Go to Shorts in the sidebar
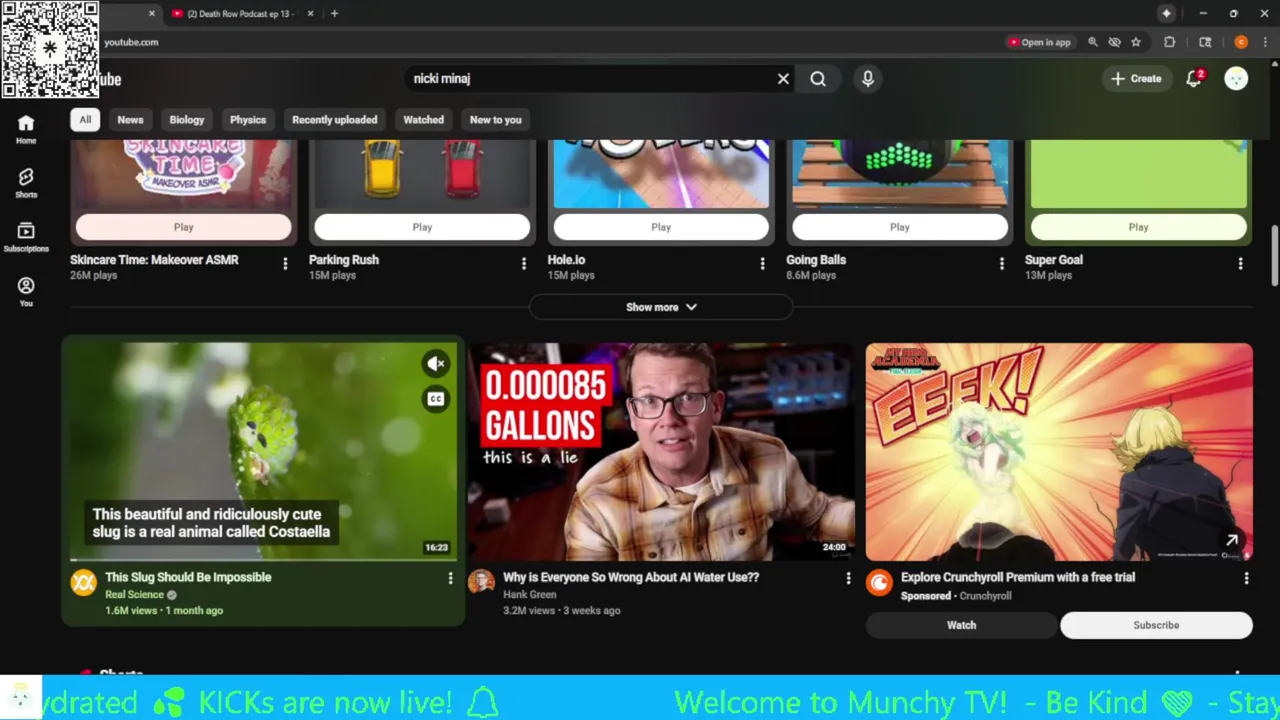The image size is (1280, 720). 26,183
